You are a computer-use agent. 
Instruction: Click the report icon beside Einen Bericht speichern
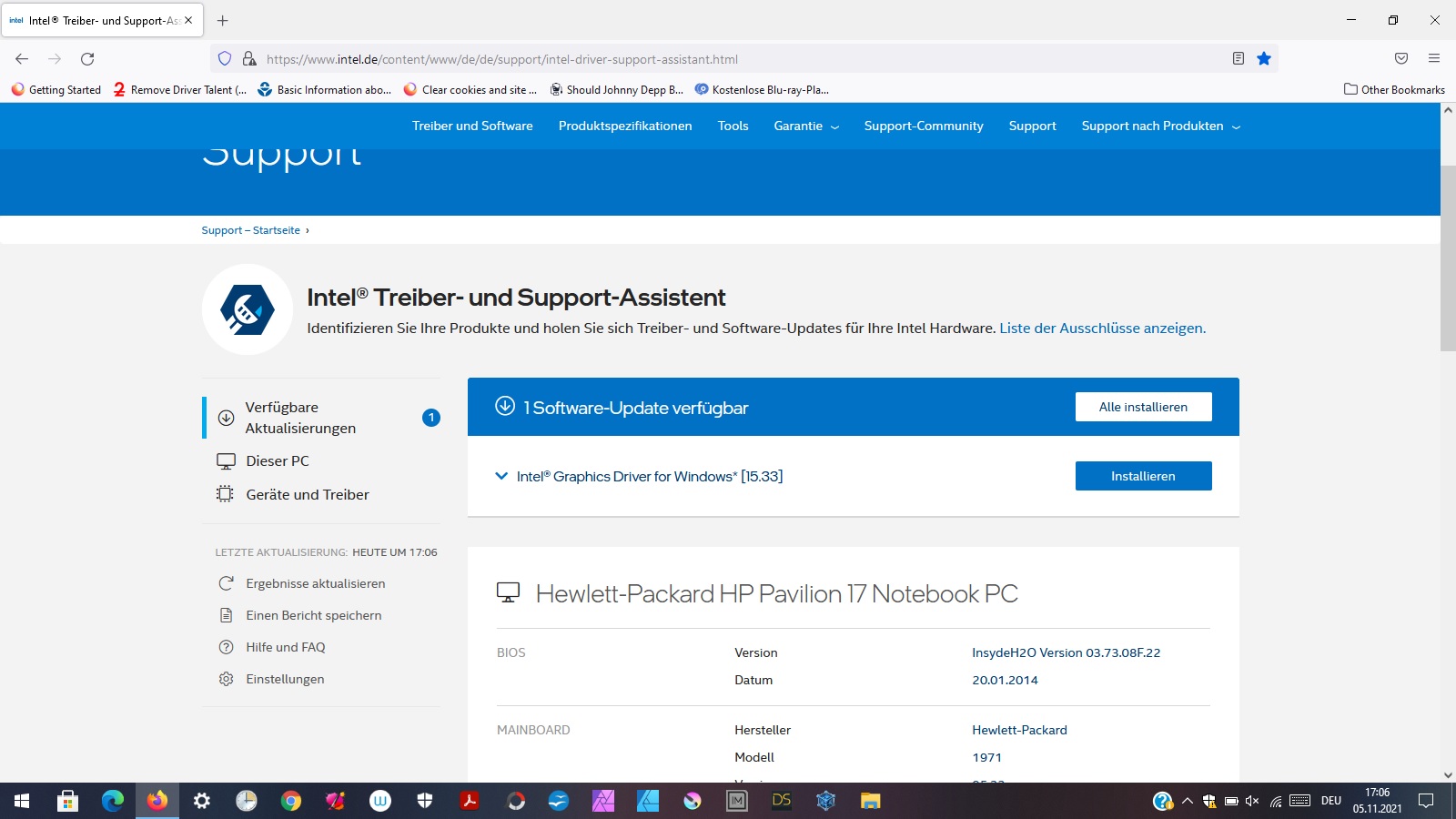pos(225,615)
